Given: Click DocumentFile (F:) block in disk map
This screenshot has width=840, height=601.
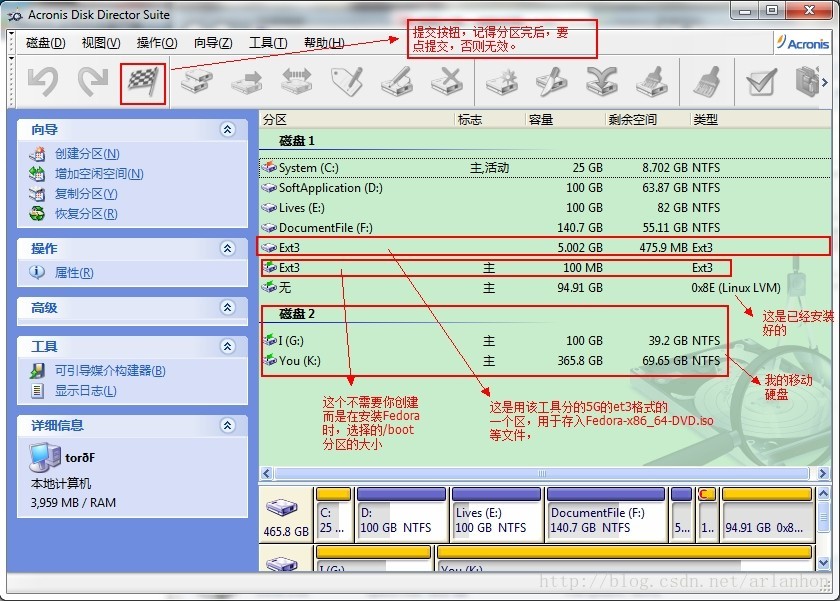Looking at the screenshot, I should pyautogui.click(x=606, y=514).
